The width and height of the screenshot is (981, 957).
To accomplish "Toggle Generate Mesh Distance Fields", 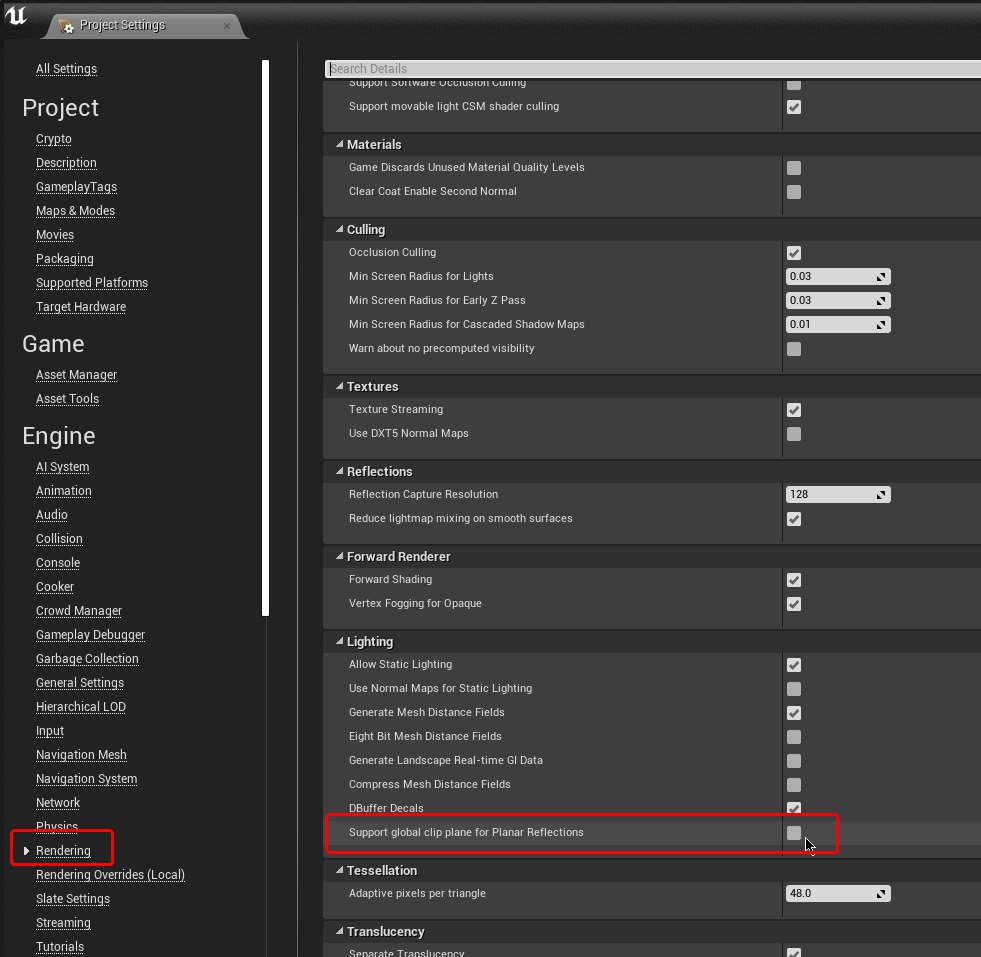I will [794, 713].
